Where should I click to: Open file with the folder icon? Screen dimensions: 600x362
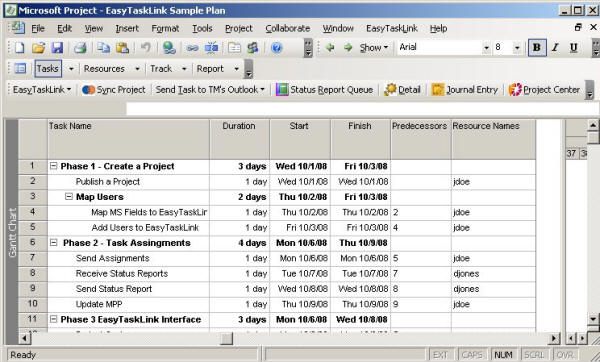[x=38, y=48]
